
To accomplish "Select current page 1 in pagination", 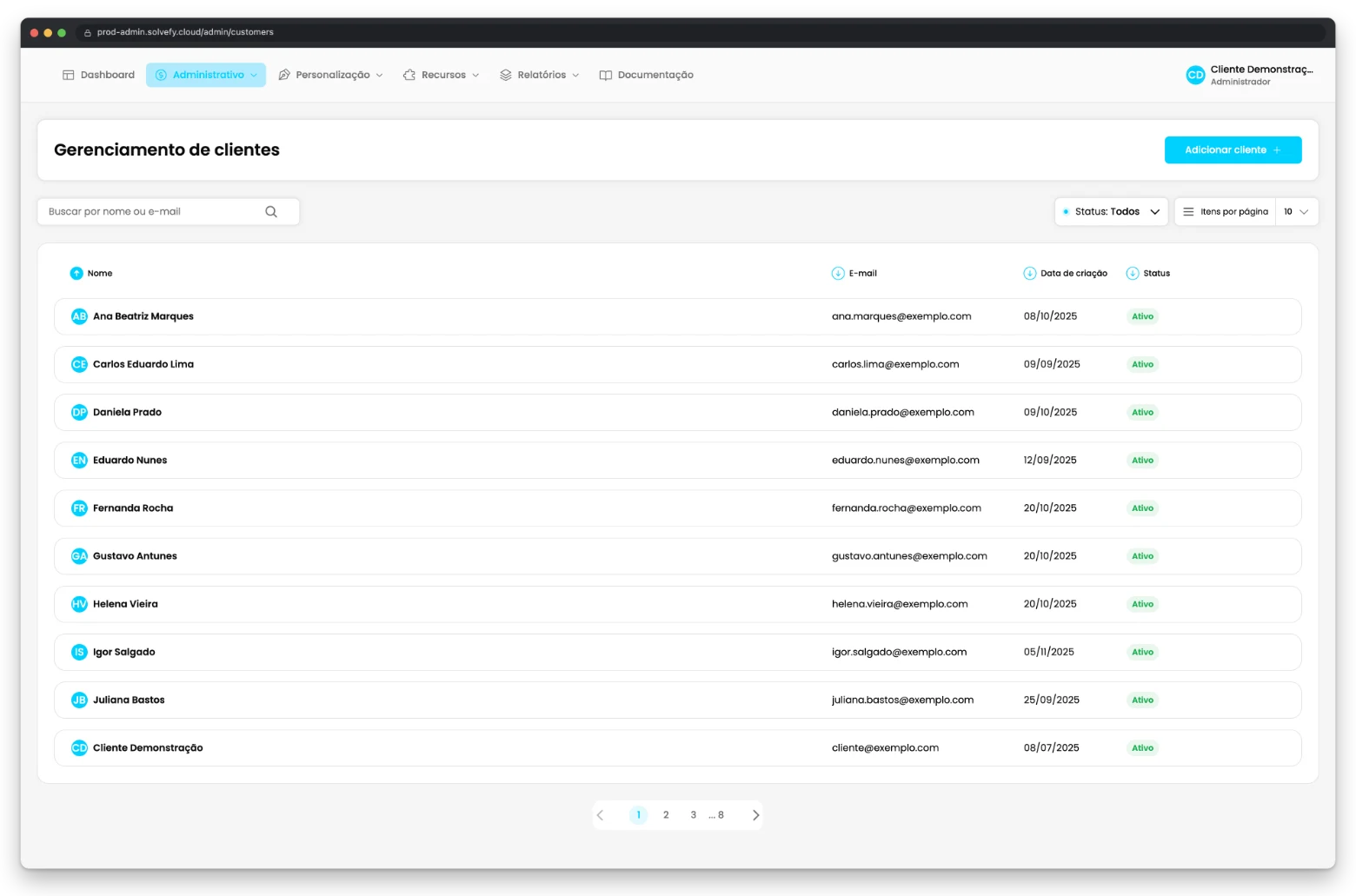I will 638,815.
